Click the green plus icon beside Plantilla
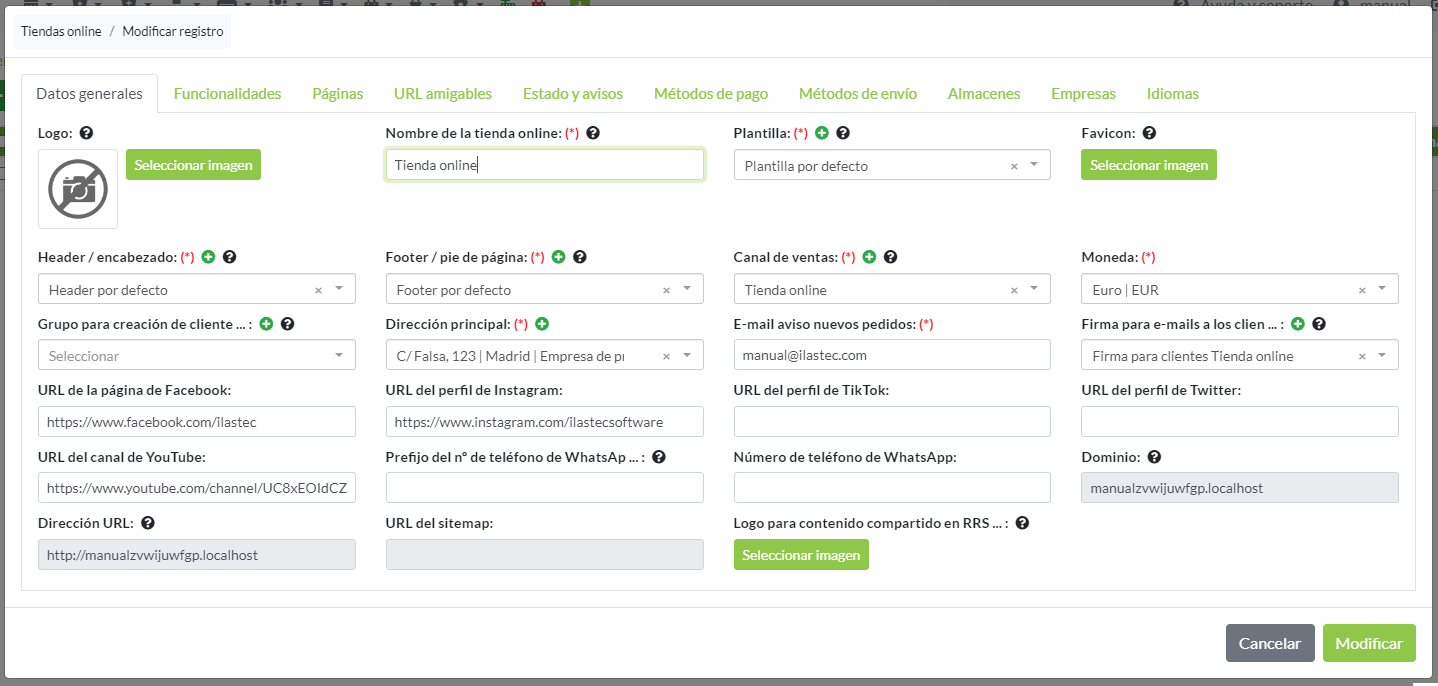This screenshot has width=1438, height=686. point(822,133)
